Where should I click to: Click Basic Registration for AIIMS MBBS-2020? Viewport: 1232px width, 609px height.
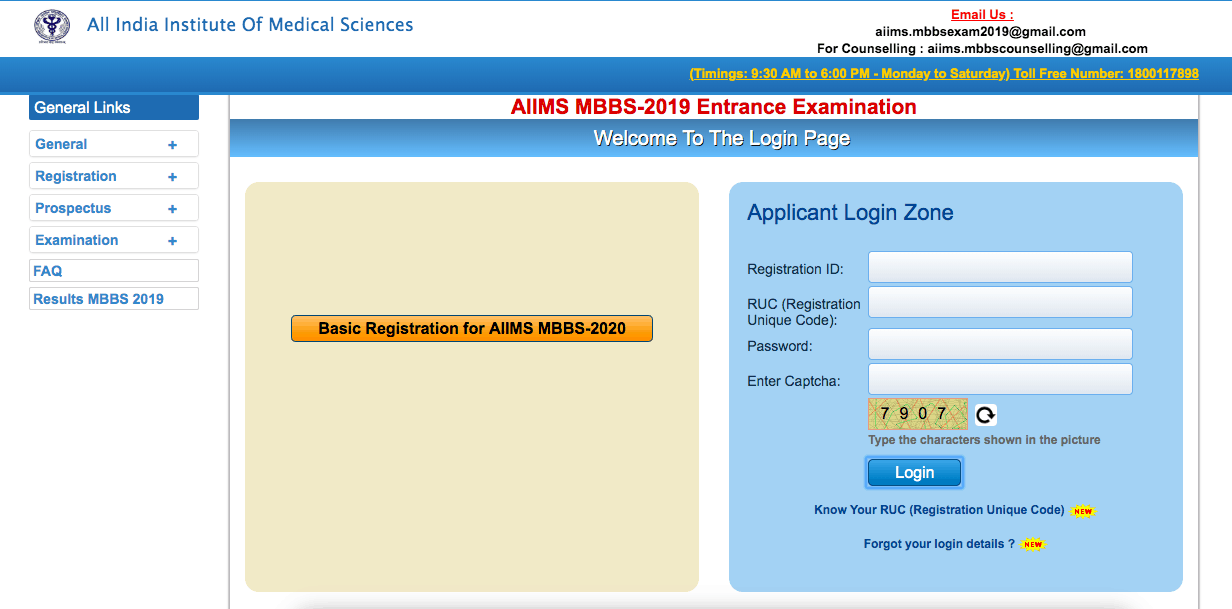pyautogui.click(x=471, y=328)
